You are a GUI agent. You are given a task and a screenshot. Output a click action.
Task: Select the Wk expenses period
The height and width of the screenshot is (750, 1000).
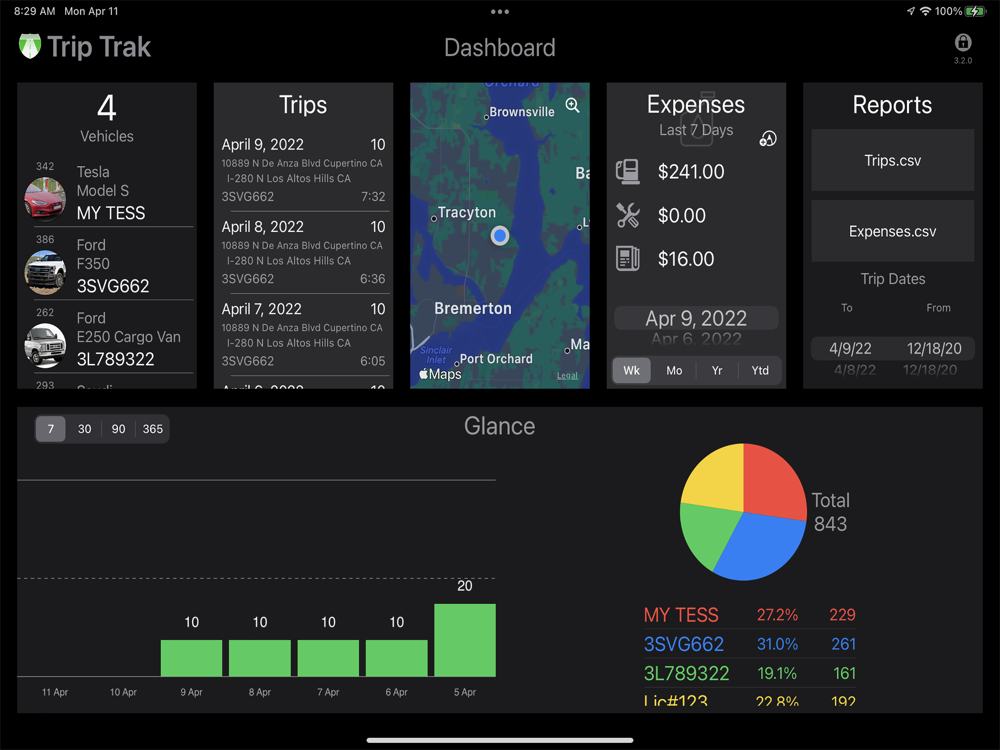click(631, 371)
